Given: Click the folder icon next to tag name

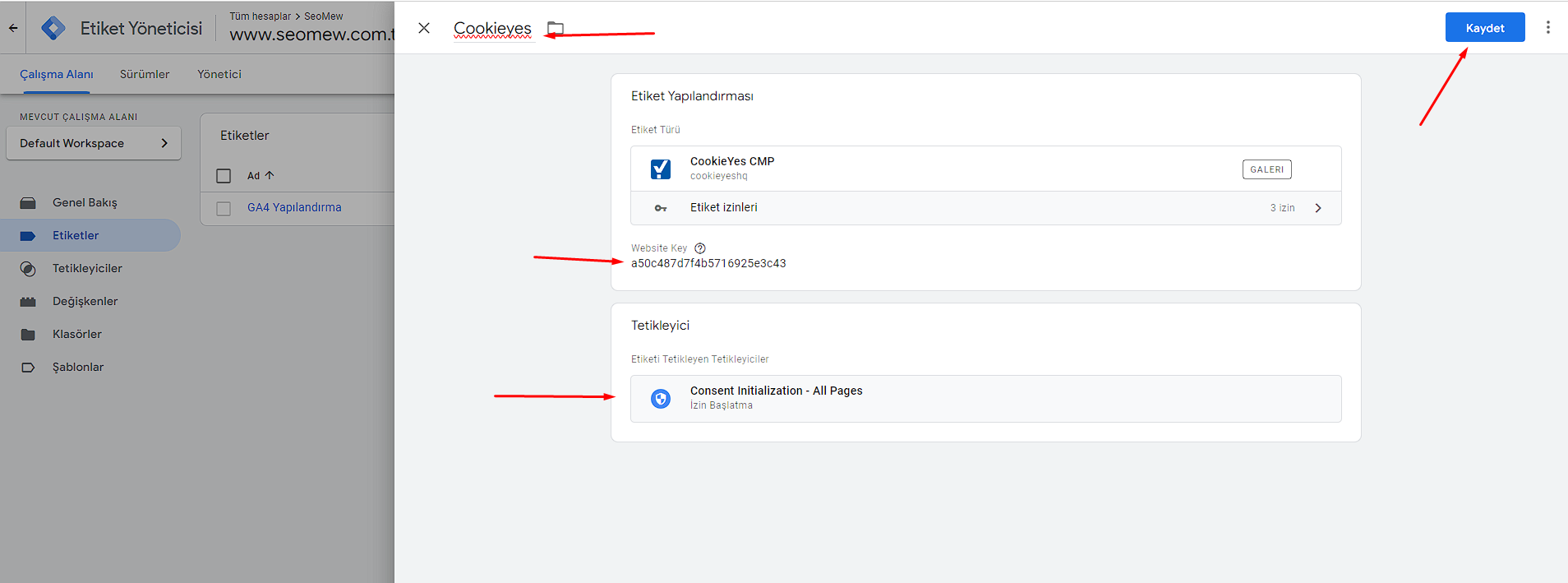Looking at the screenshot, I should [x=556, y=29].
